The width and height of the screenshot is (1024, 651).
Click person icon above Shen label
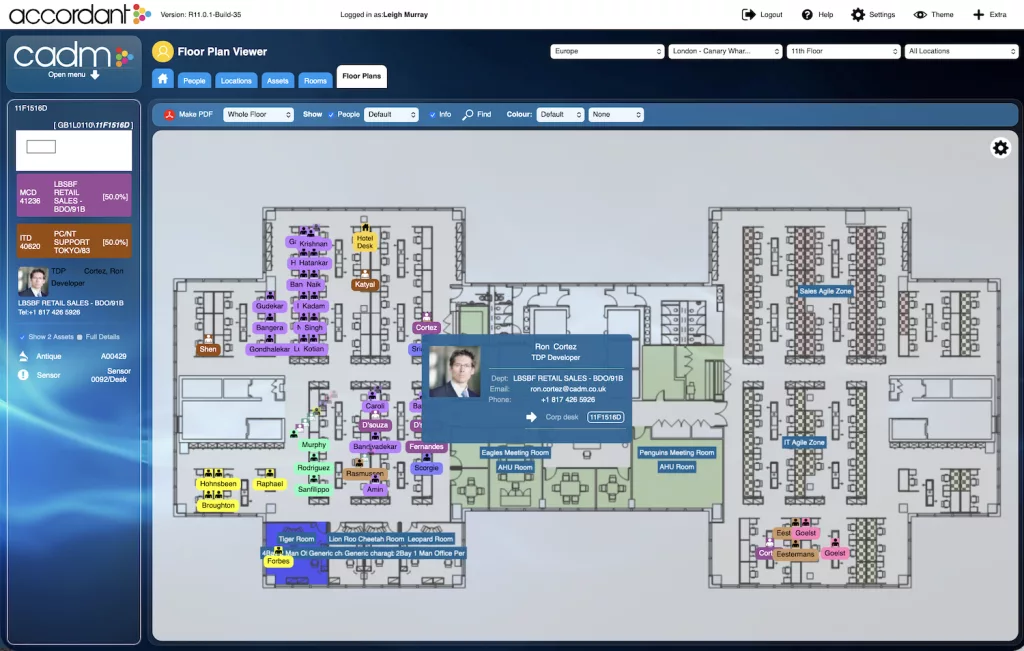208,339
